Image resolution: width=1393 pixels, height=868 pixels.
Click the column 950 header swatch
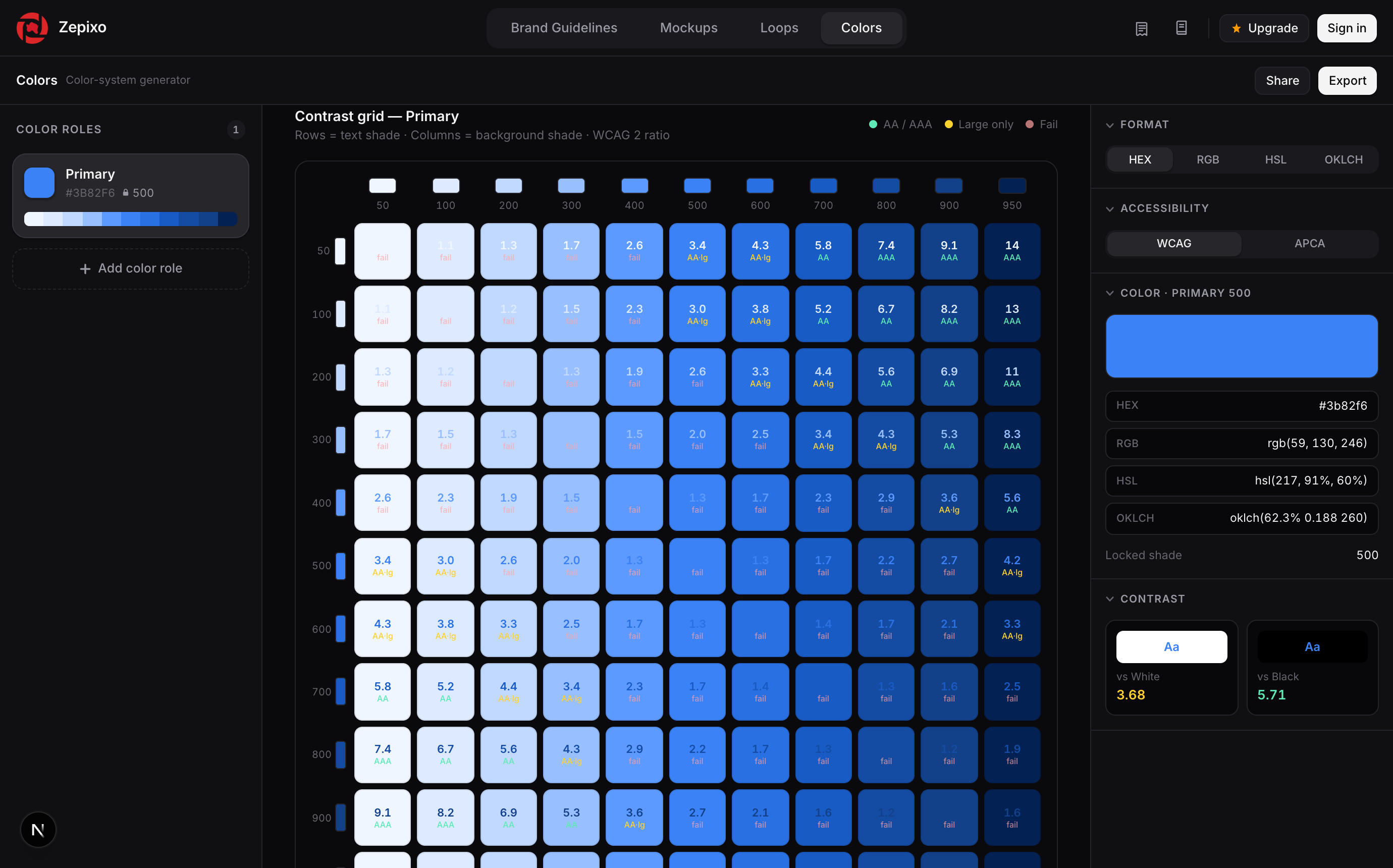coord(1012,185)
